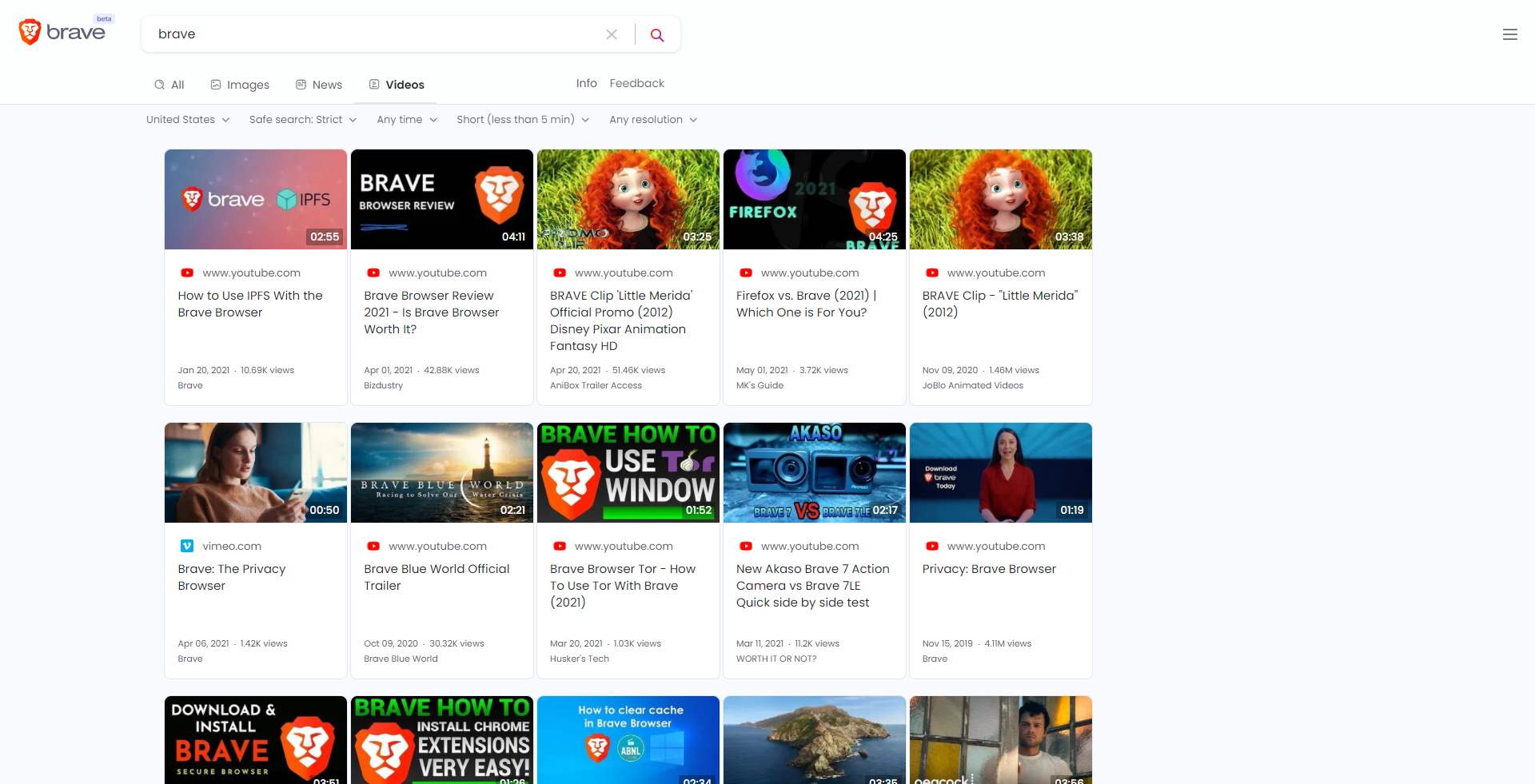Click the 'Nov 15, 2019 · 4.11M views' text
This screenshot has height=784, width=1535.
point(977,643)
